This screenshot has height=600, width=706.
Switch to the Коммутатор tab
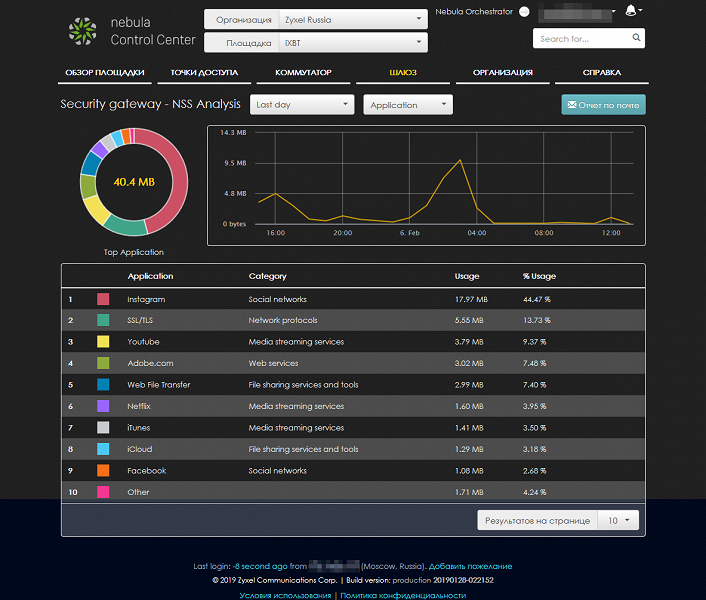(303, 73)
